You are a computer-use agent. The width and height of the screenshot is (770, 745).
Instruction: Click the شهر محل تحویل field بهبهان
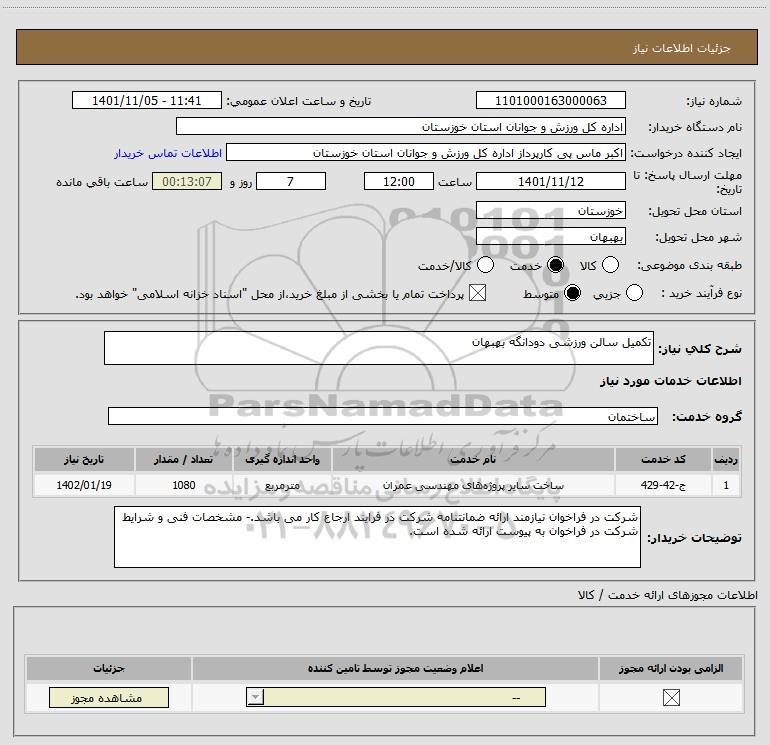click(x=550, y=237)
